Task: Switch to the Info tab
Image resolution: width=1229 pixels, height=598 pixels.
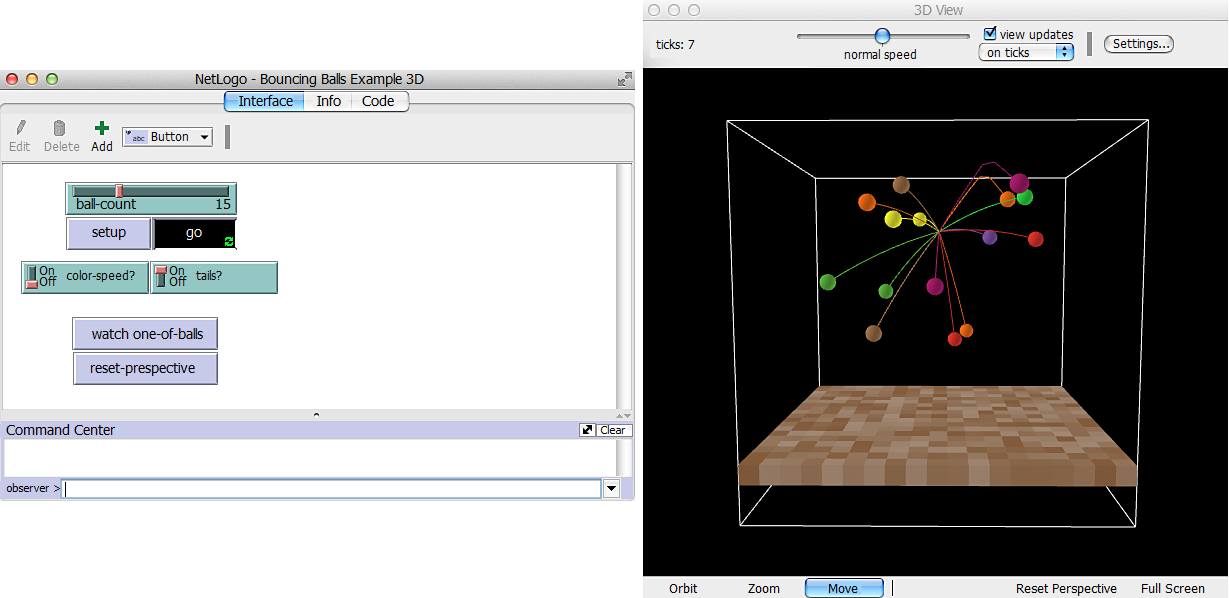Action: pyautogui.click(x=328, y=101)
